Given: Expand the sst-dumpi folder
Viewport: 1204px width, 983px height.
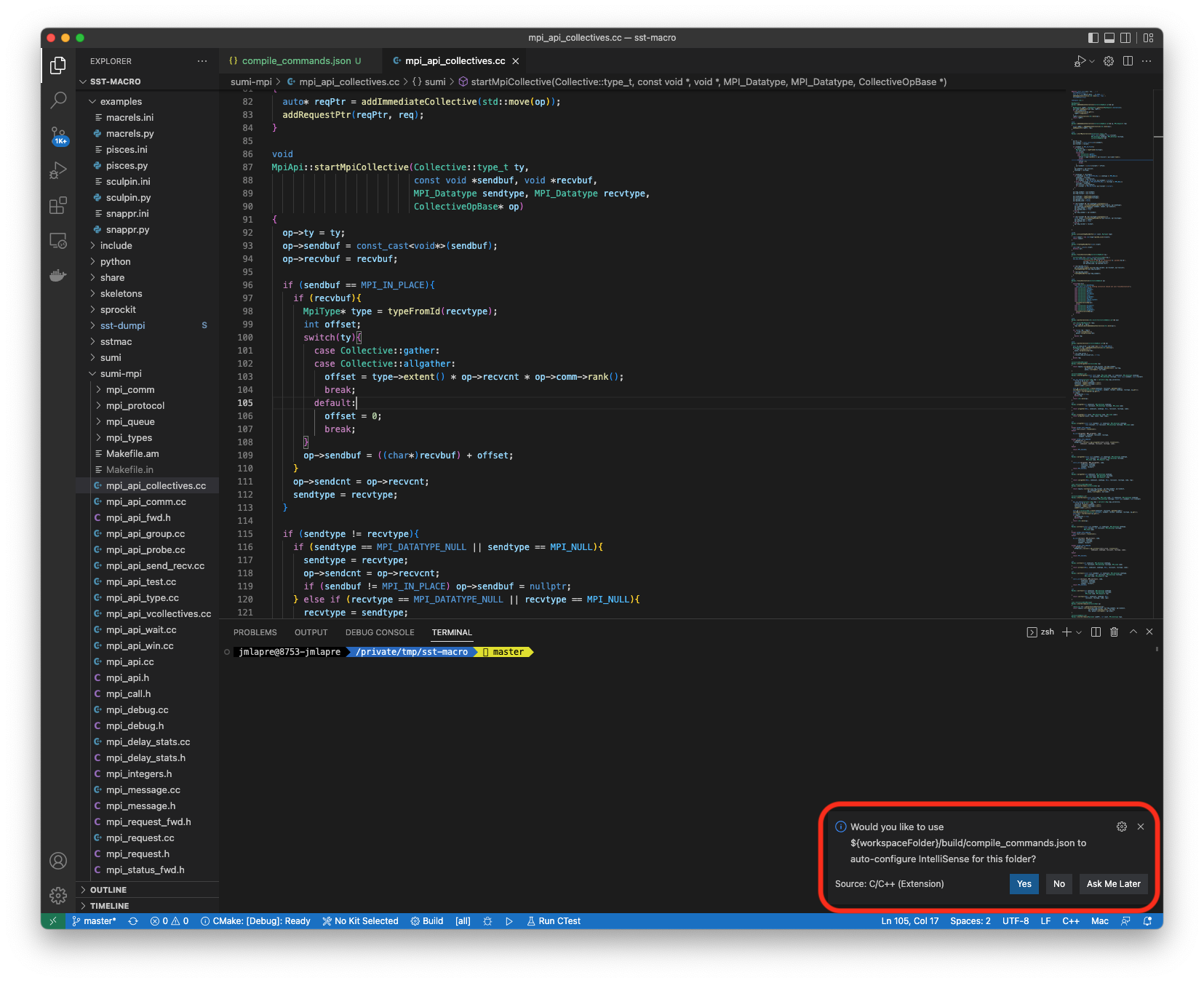Looking at the screenshot, I should 122,325.
